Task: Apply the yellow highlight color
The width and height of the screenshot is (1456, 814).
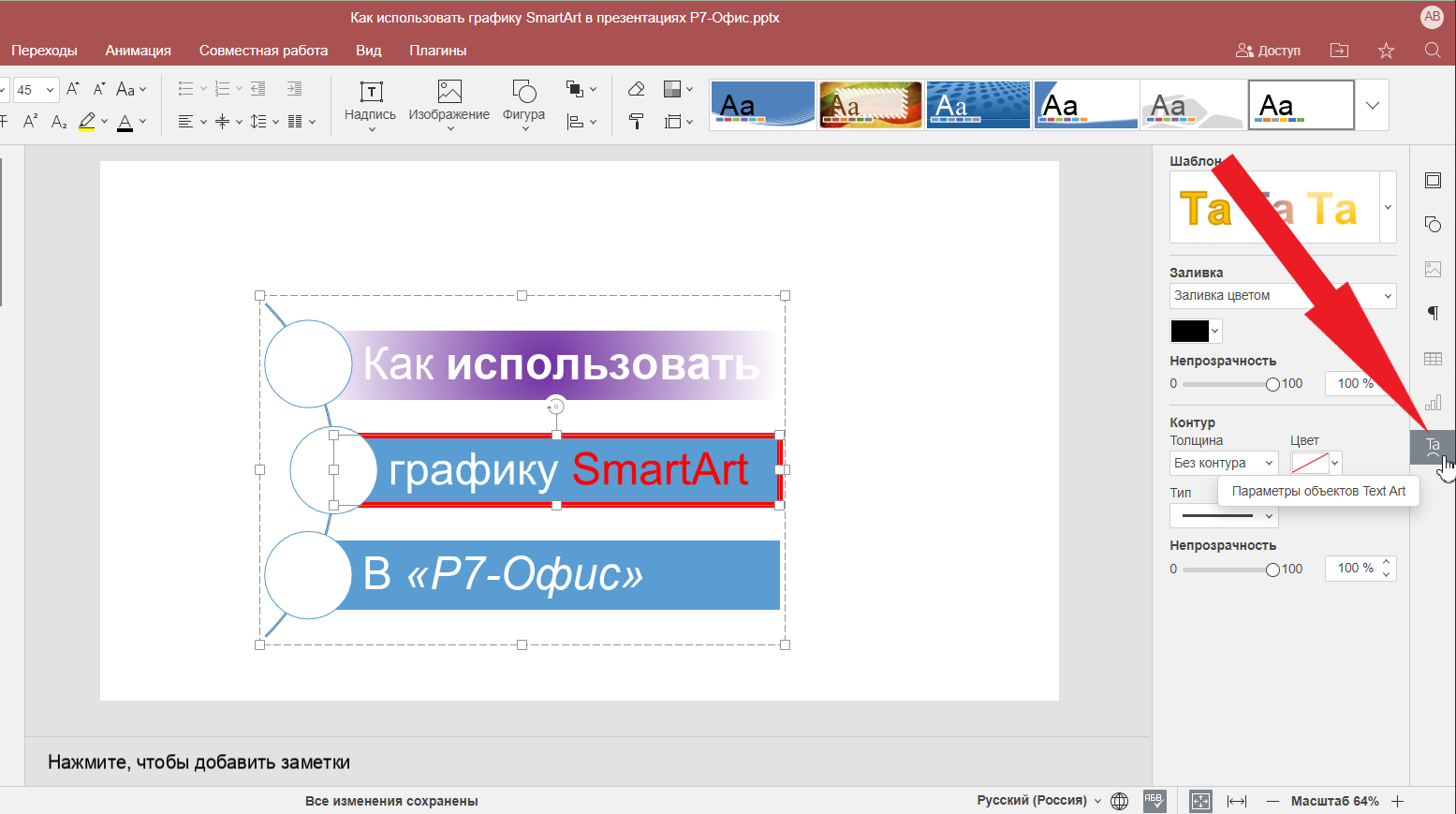Action: pos(86,122)
